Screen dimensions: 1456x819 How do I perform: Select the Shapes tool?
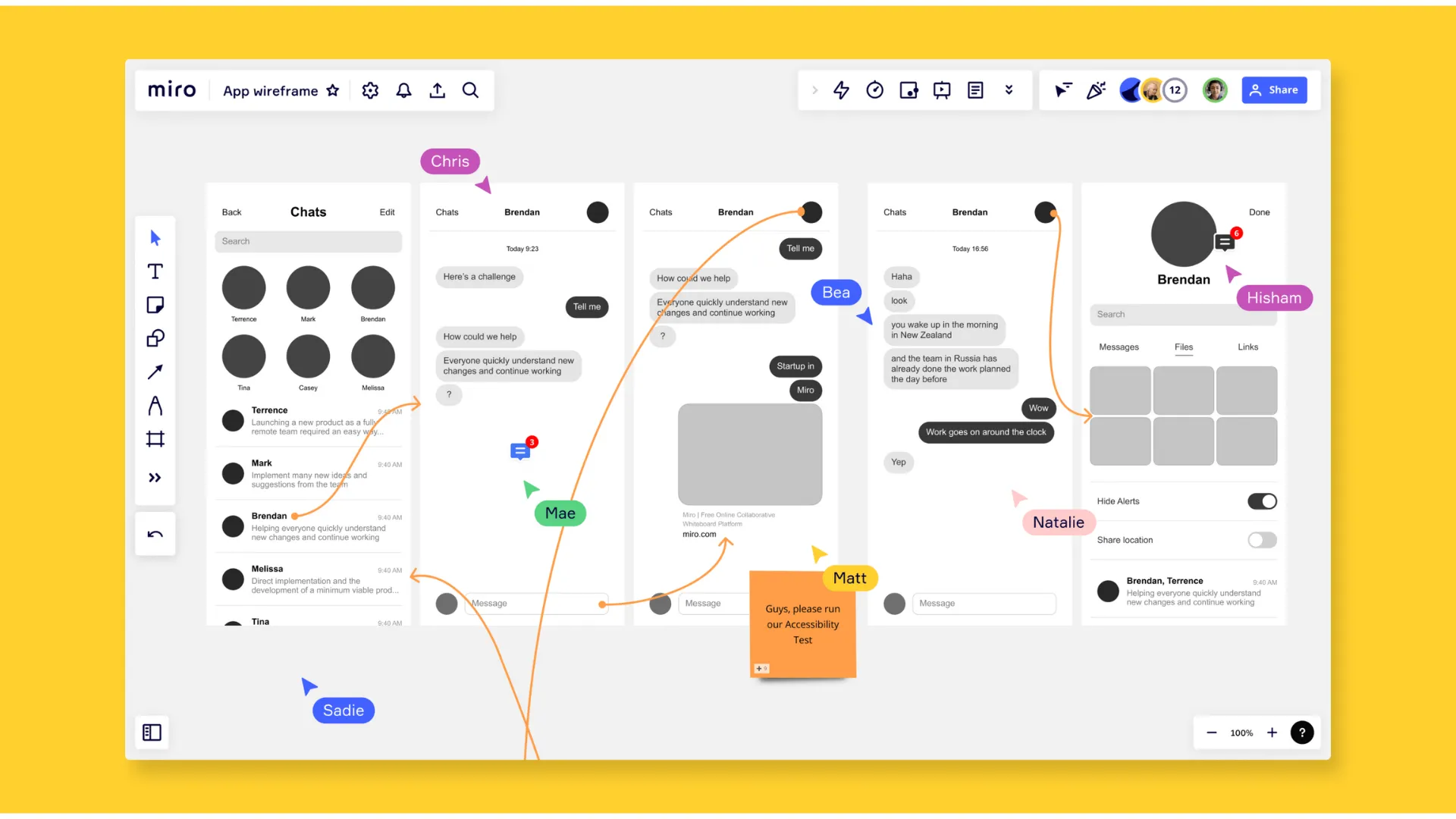coord(155,338)
